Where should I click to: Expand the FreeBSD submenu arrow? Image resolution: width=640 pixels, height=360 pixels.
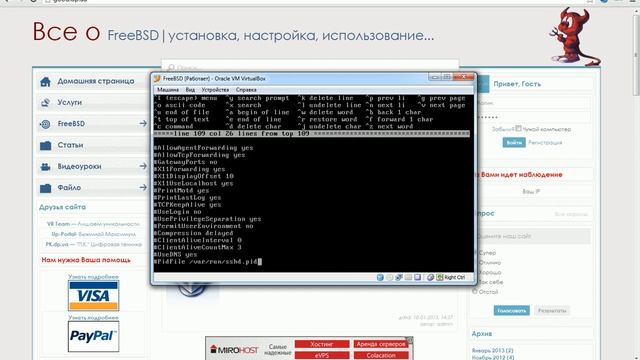(142, 123)
